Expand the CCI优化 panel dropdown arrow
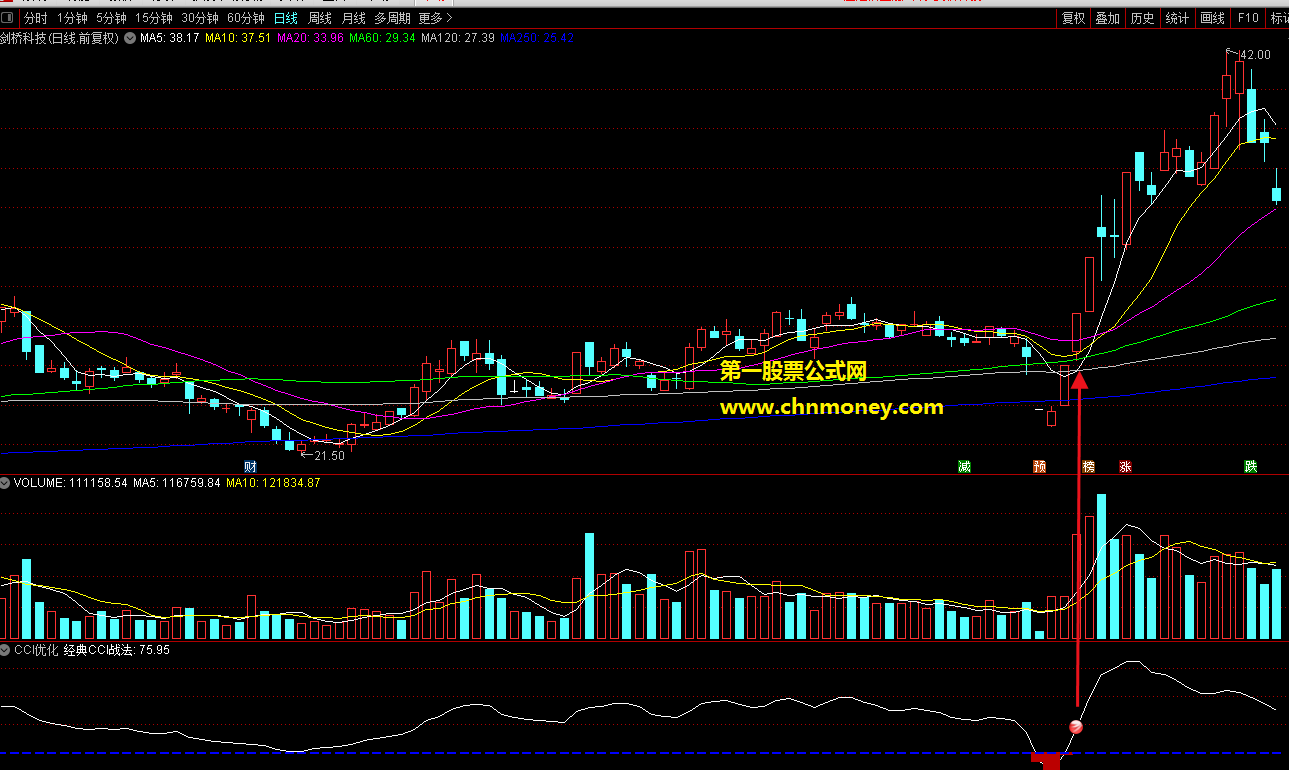This screenshot has width=1289, height=770. [6, 650]
